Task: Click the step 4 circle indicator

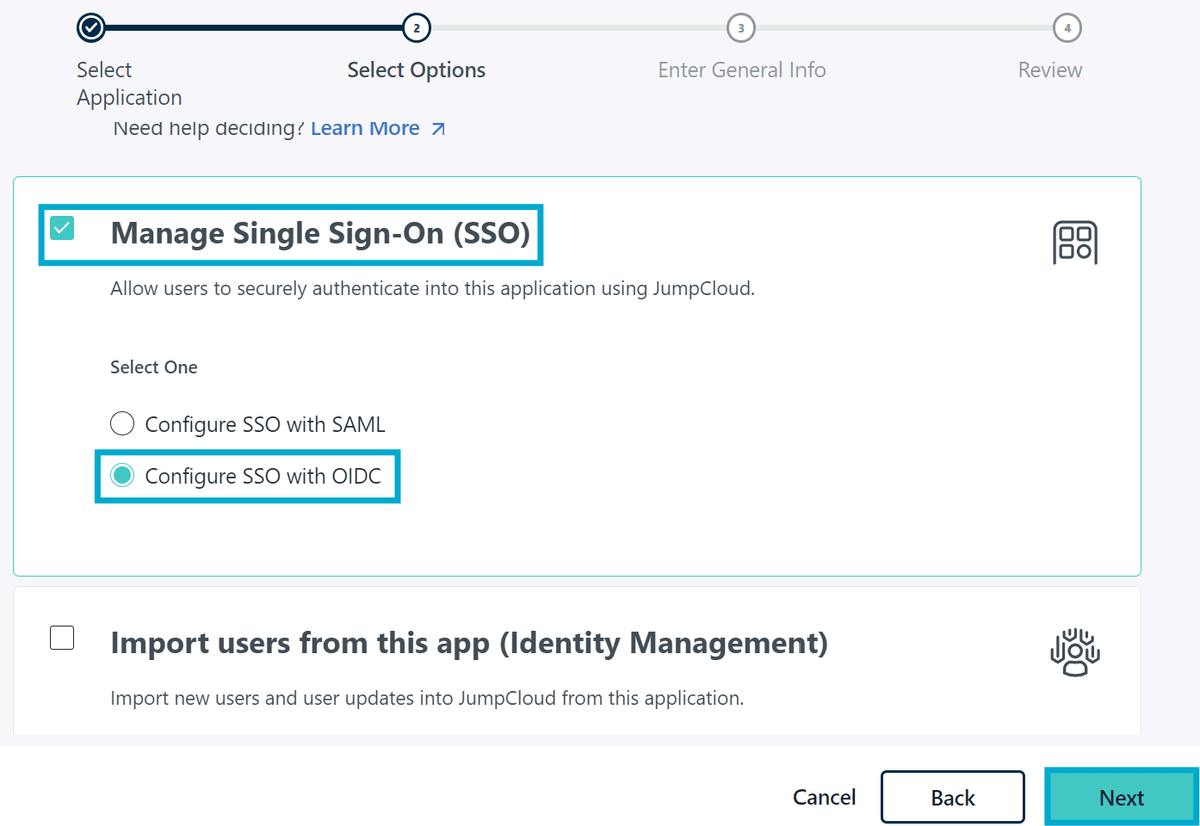Action: [1066, 27]
